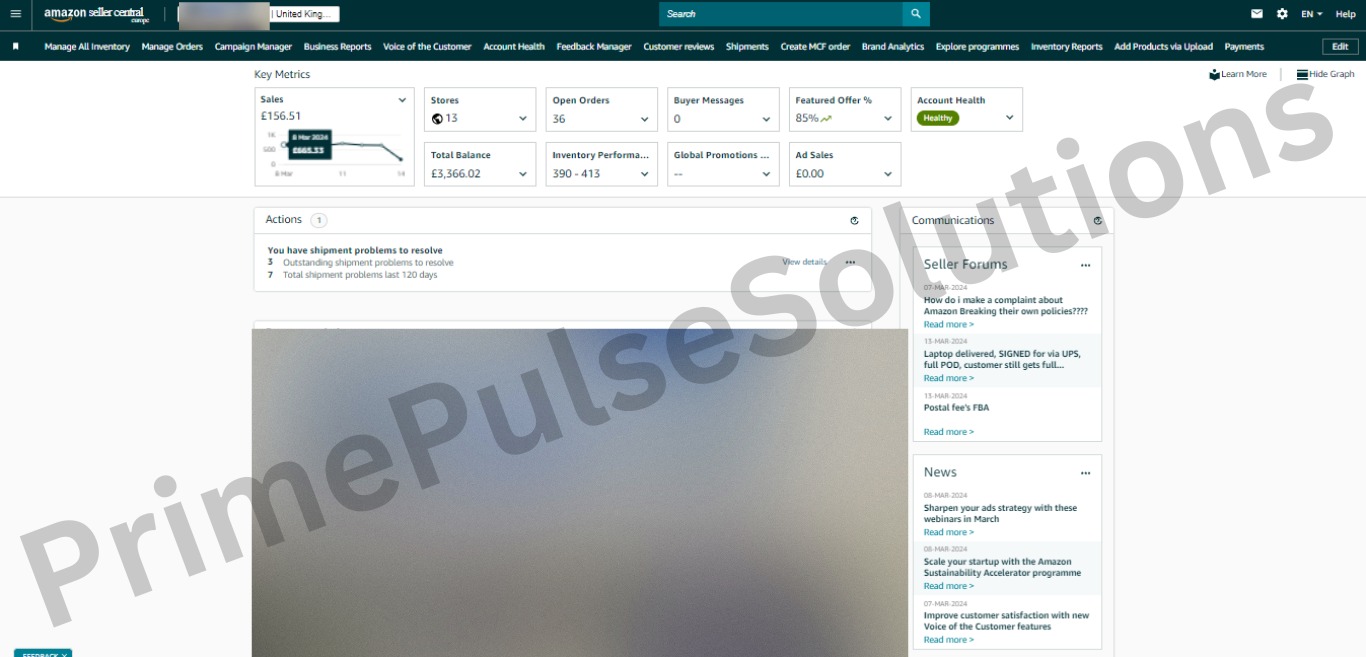Screen dimensions: 1366x657
Task: Expand the Open Orders dropdown
Action: click(644, 119)
